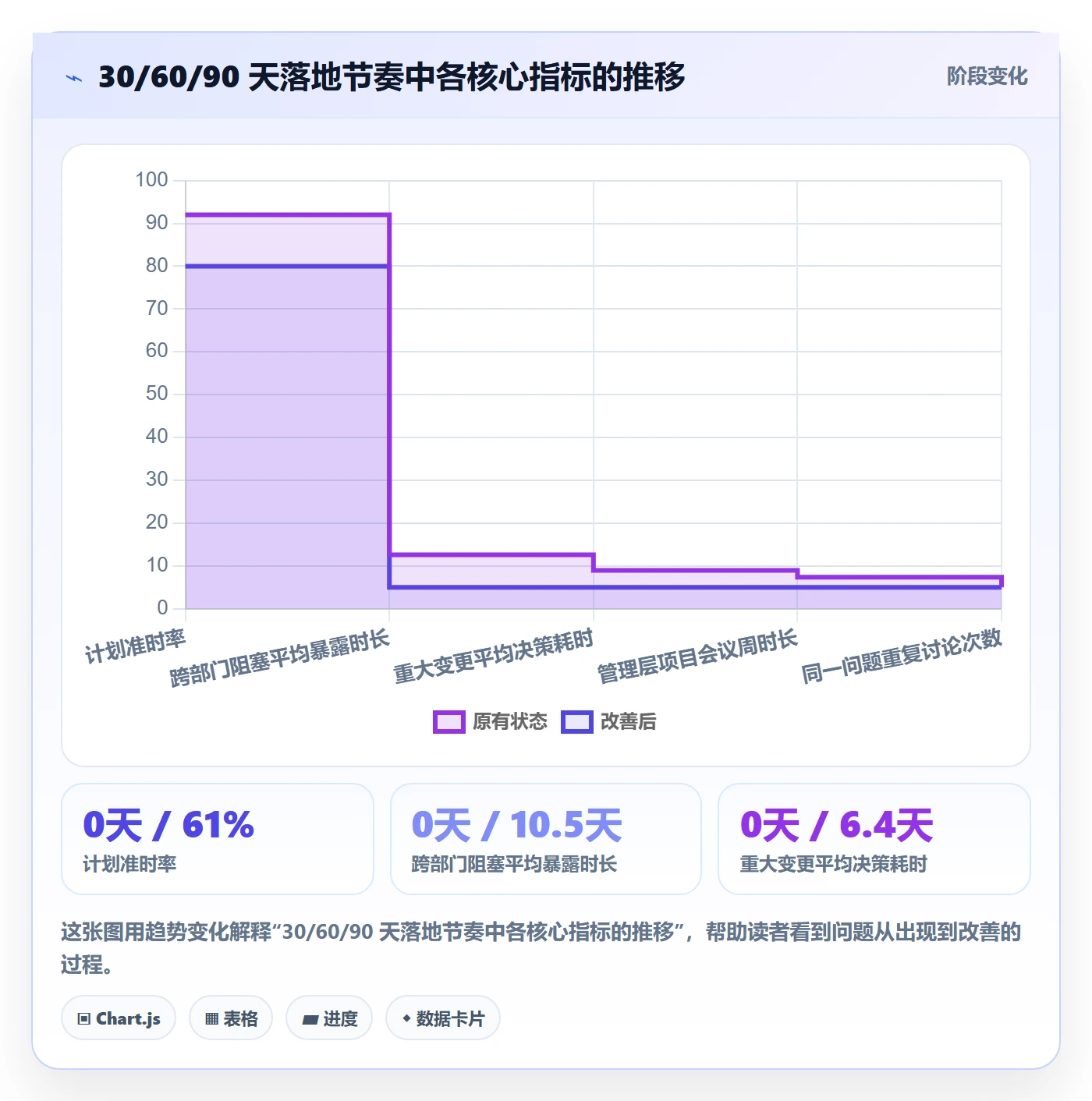Click the 阶段变化 label in the header
1092x1101 pixels.
coord(987,76)
